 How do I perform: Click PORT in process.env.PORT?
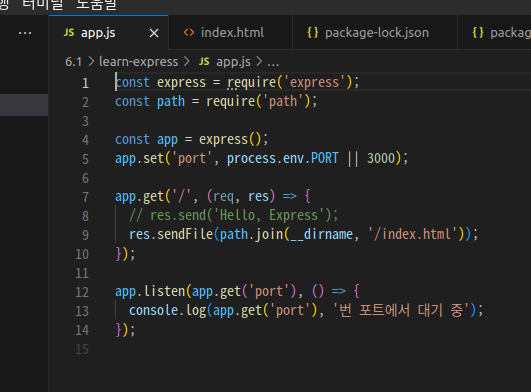pyautogui.click(x=325, y=158)
